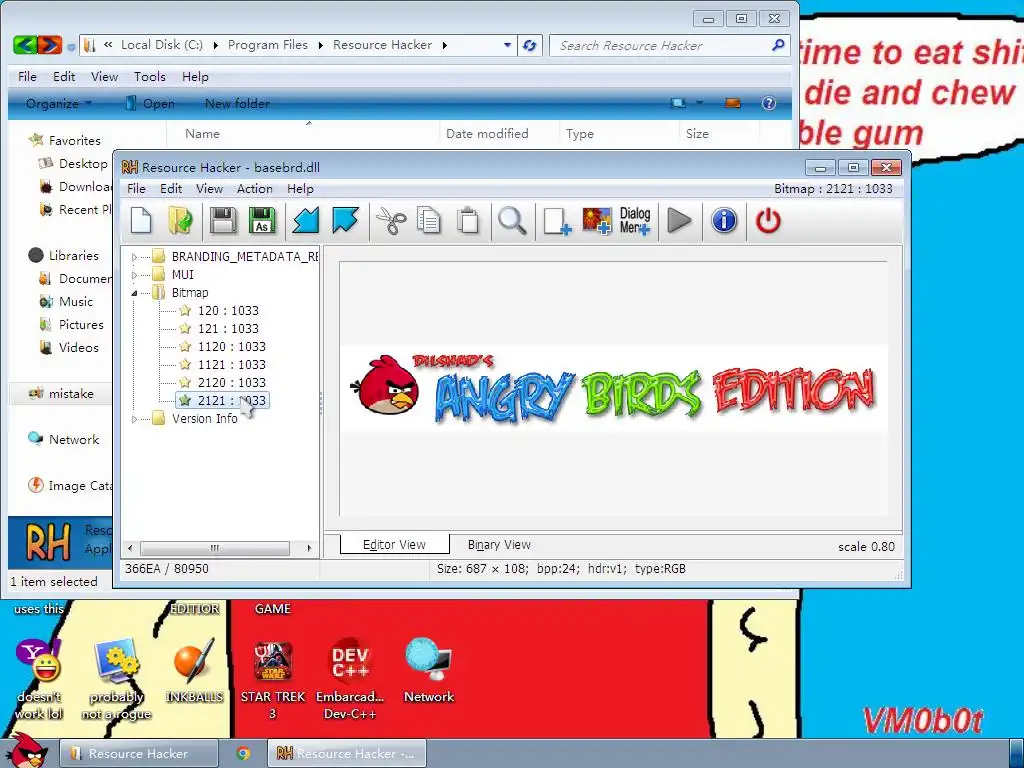Open the Organize dropdown in Explorer

click(59, 103)
